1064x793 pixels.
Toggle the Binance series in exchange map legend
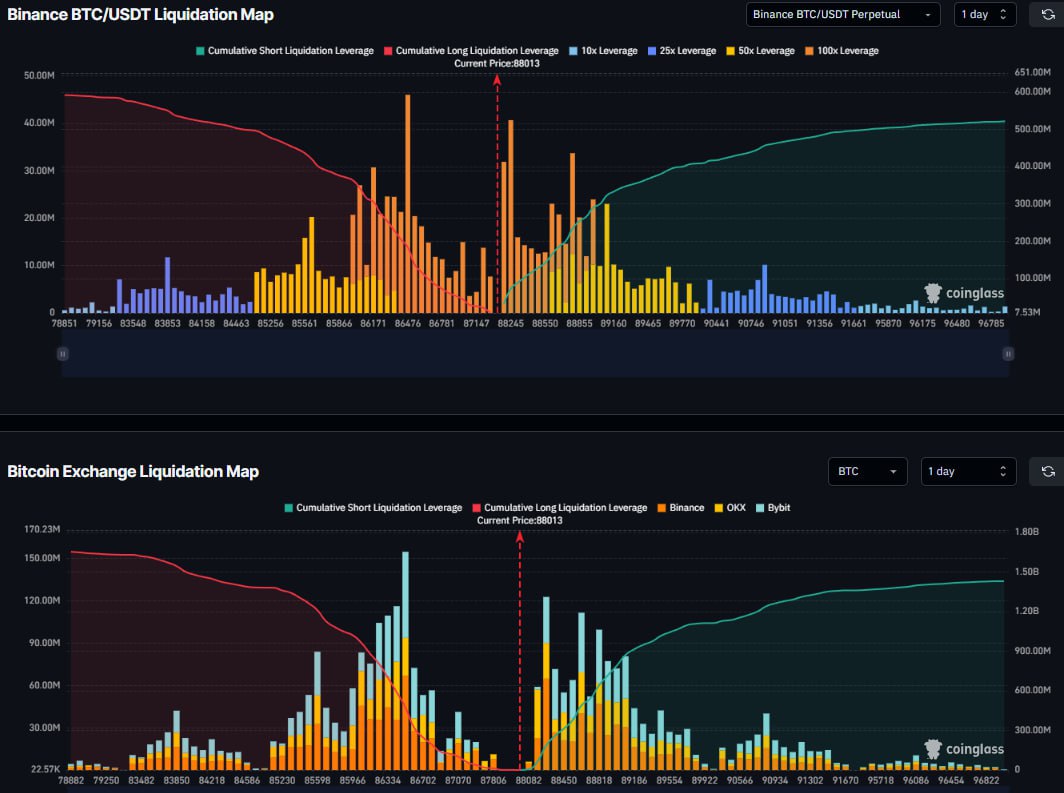(x=679, y=508)
